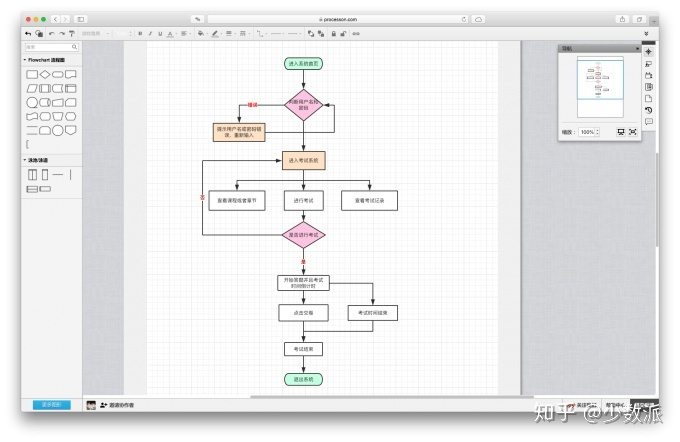The width and height of the screenshot is (680, 442).
Task: Select the document shape
Action: tap(71, 75)
